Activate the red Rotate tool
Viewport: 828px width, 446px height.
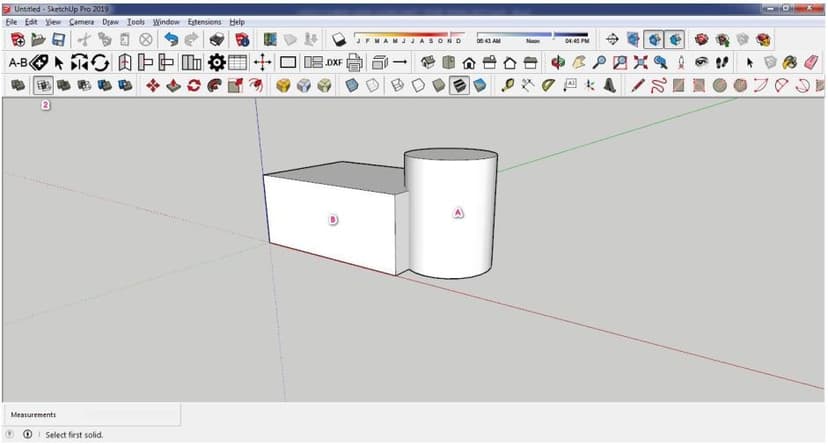point(194,85)
